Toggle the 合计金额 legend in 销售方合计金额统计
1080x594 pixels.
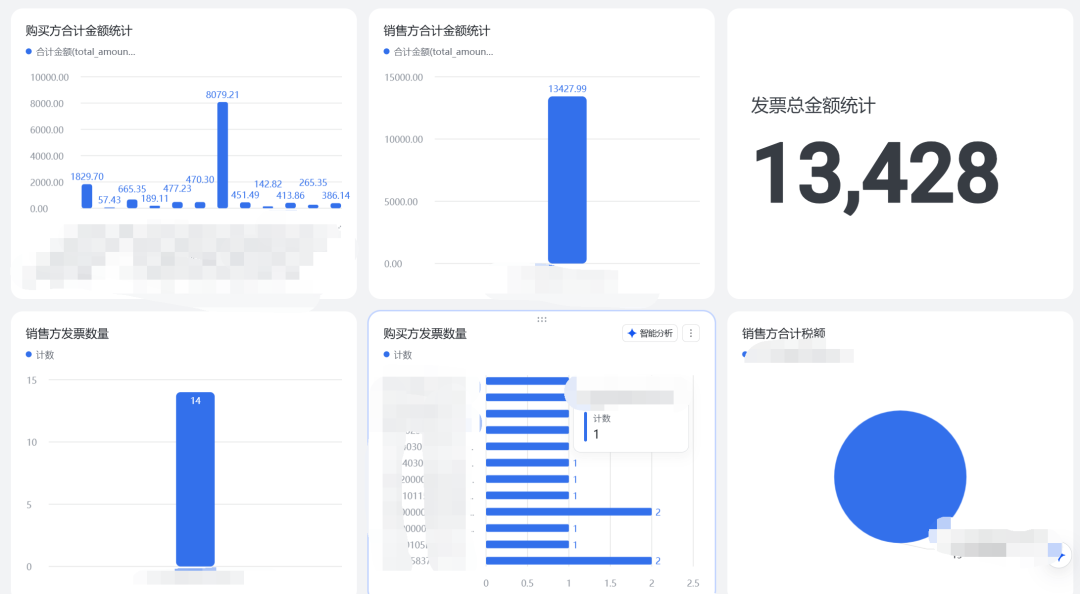click(439, 52)
